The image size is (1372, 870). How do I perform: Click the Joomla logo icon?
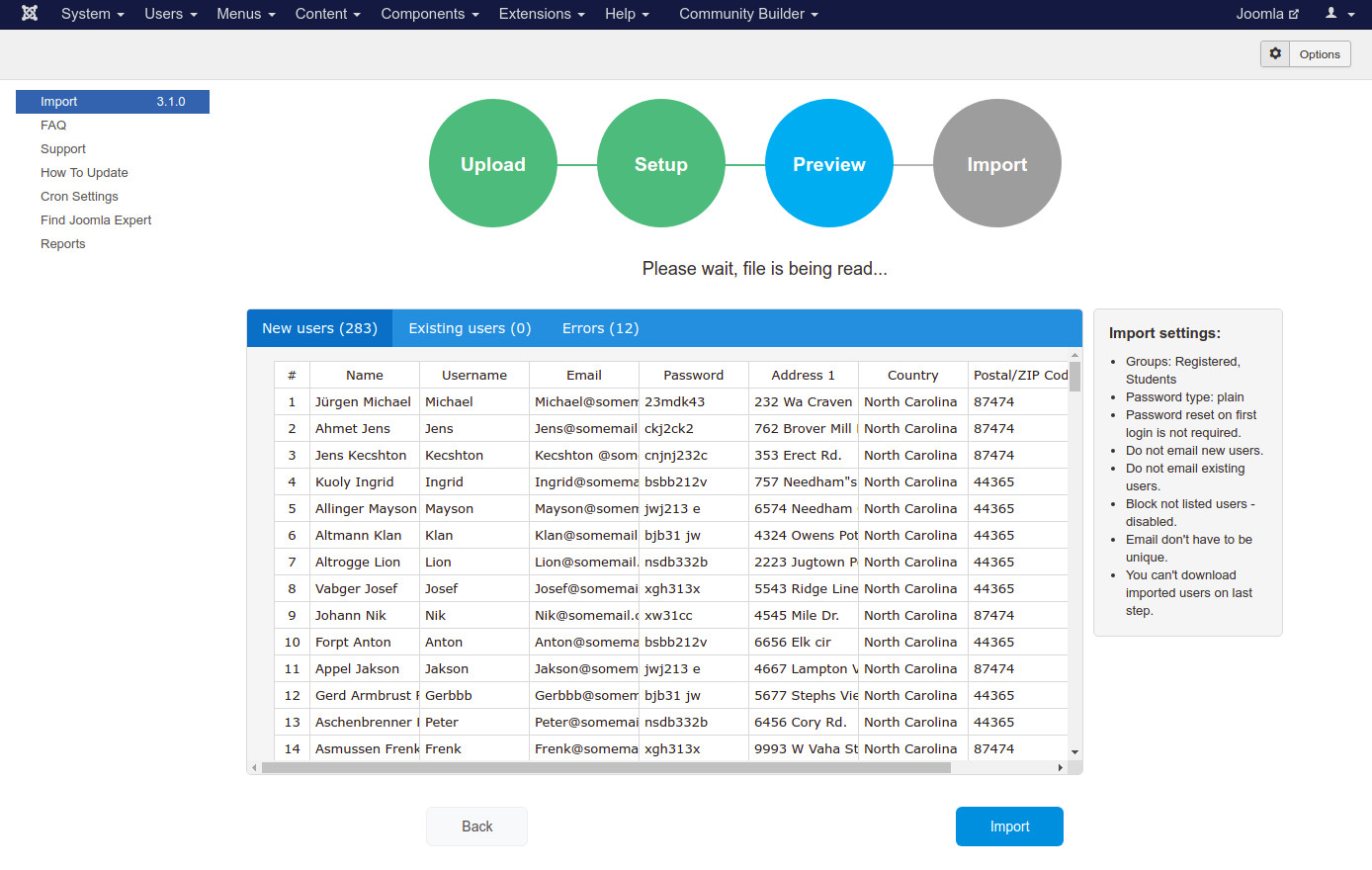click(30, 14)
